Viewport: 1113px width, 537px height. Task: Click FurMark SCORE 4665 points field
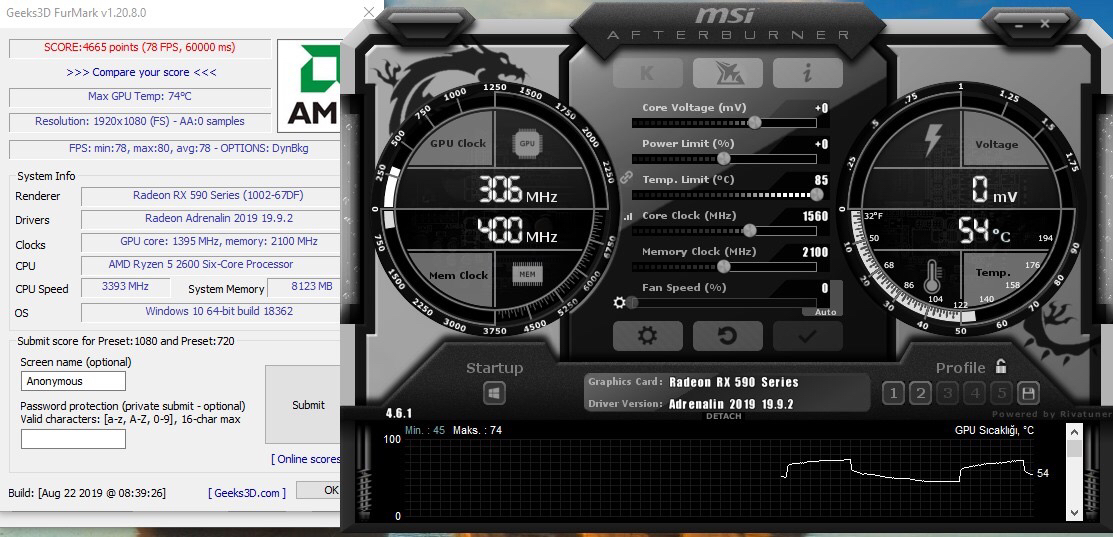pos(140,48)
